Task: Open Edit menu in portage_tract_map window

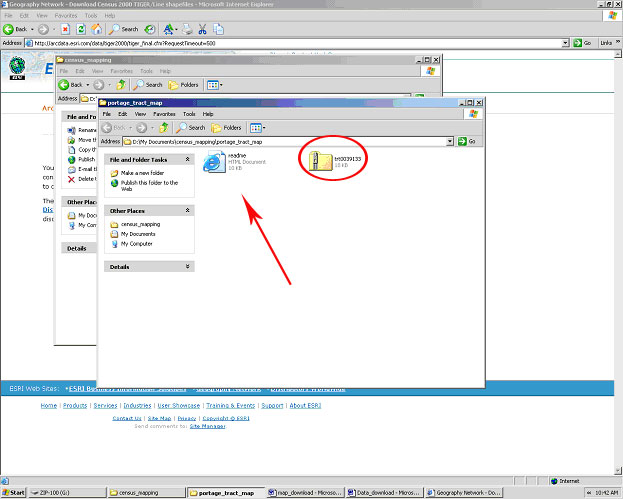Action: point(123,114)
